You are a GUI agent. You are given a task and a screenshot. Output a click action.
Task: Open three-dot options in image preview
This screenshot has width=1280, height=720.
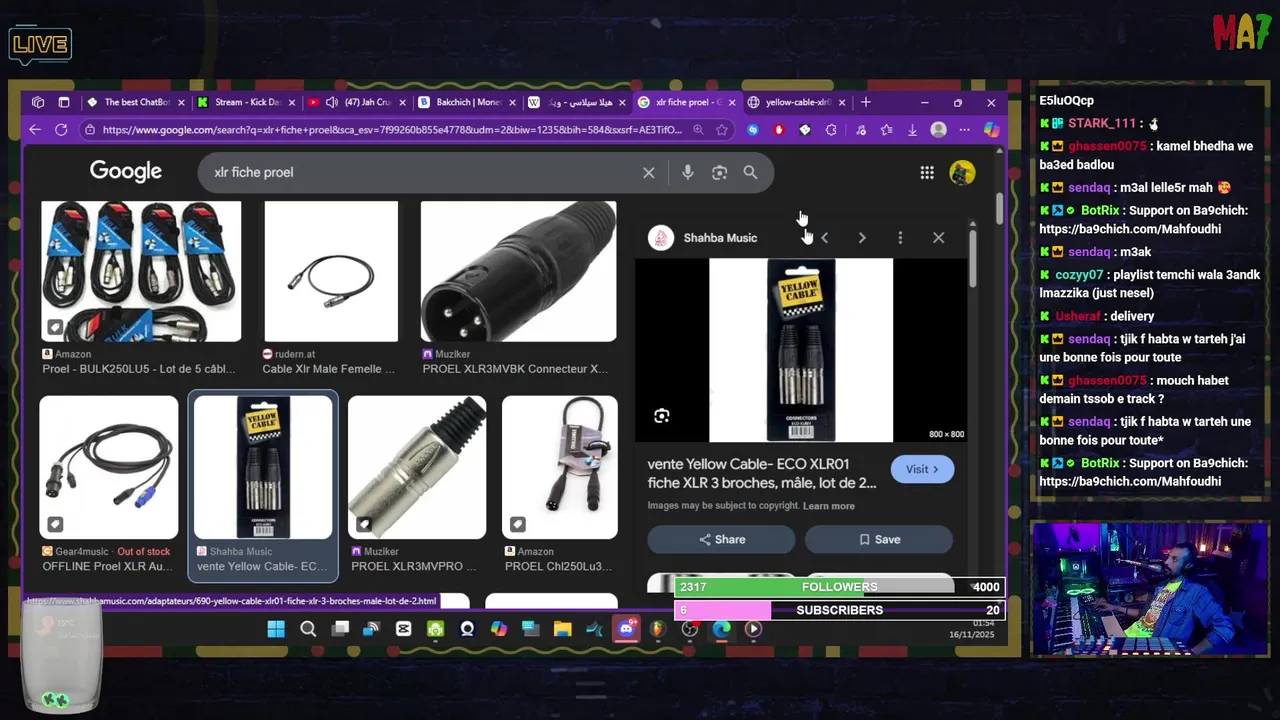coord(900,238)
